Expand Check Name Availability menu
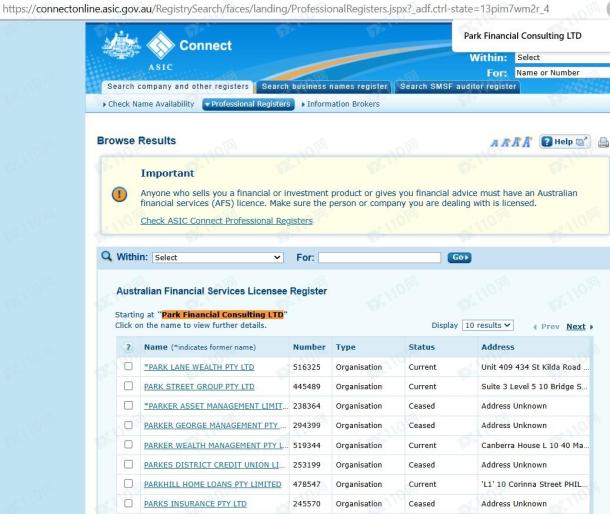The height and width of the screenshot is (514, 610). (x=148, y=104)
